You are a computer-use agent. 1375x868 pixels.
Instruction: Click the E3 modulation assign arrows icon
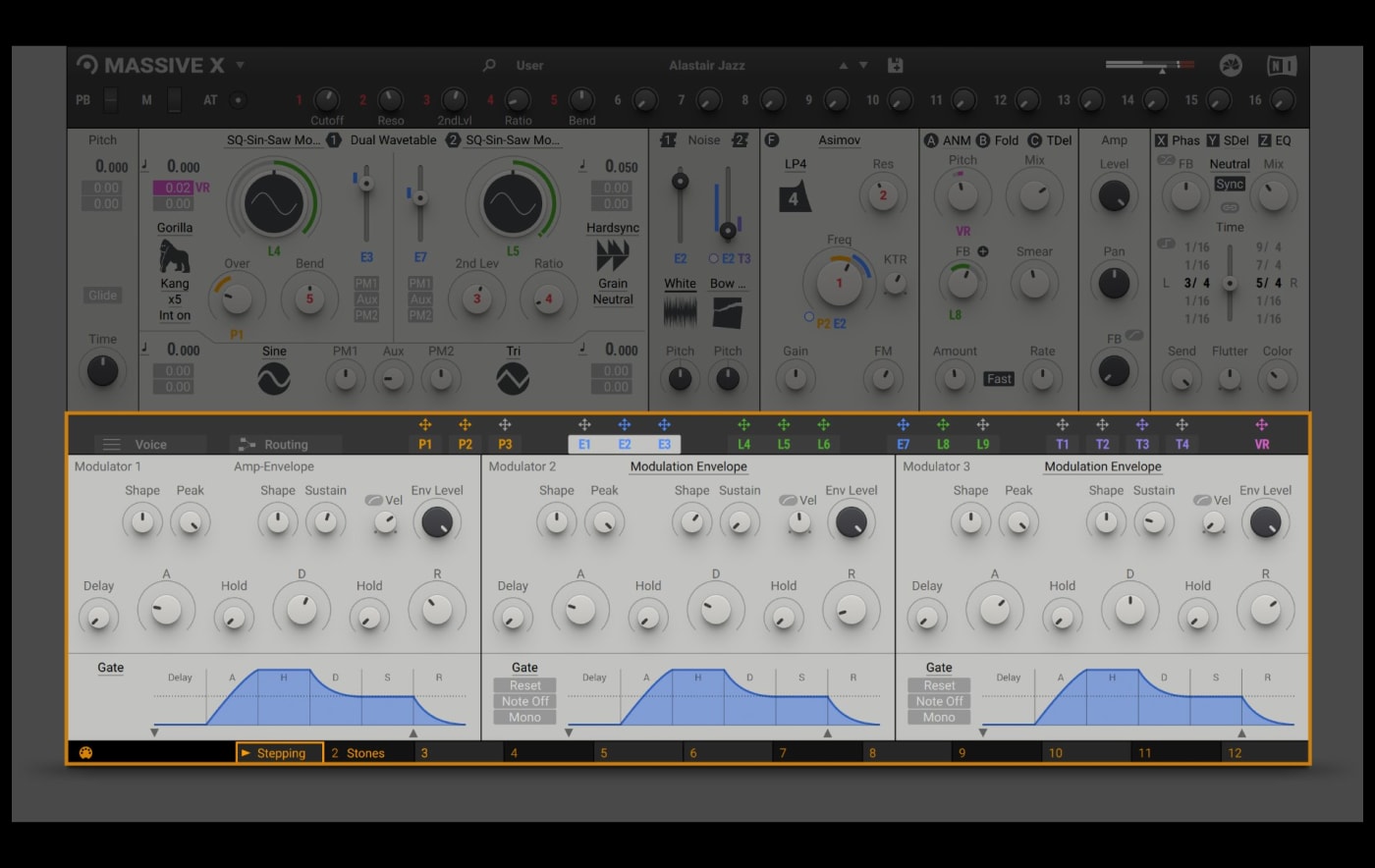click(664, 425)
